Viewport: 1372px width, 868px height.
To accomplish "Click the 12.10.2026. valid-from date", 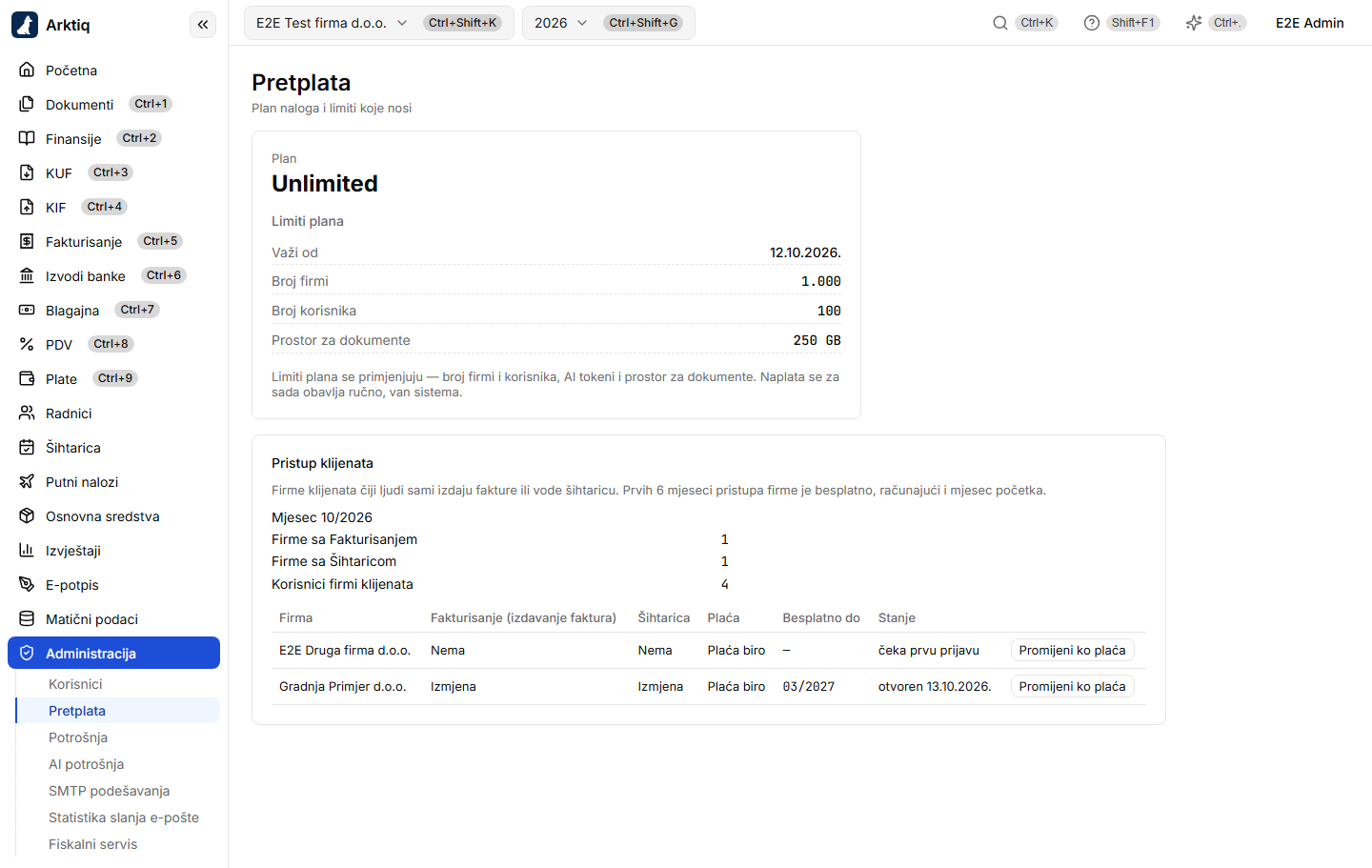I will point(805,252).
